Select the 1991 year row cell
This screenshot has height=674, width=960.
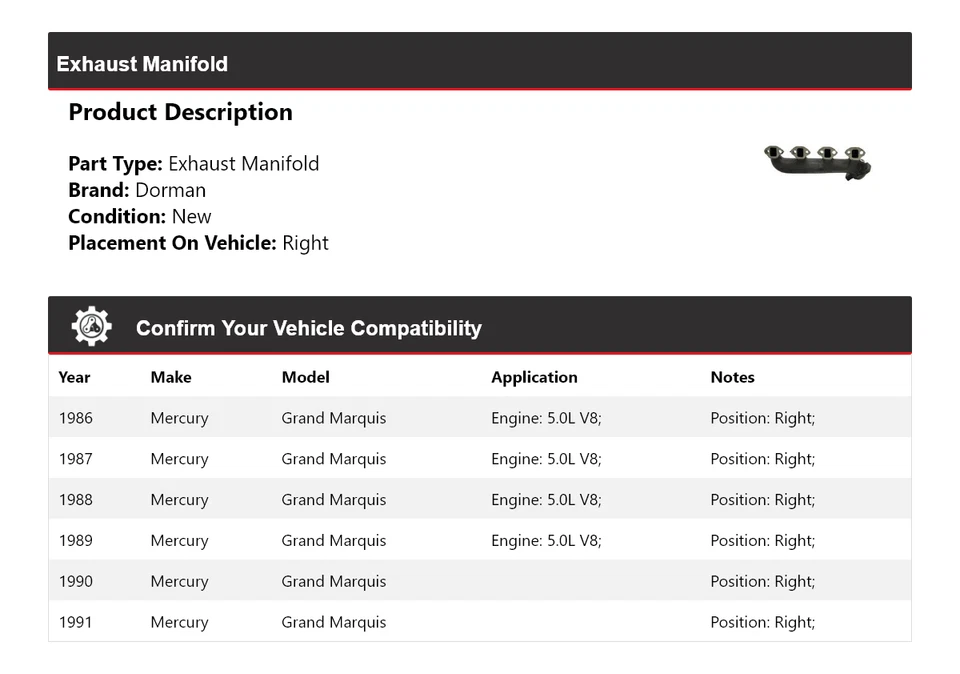coord(76,622)
